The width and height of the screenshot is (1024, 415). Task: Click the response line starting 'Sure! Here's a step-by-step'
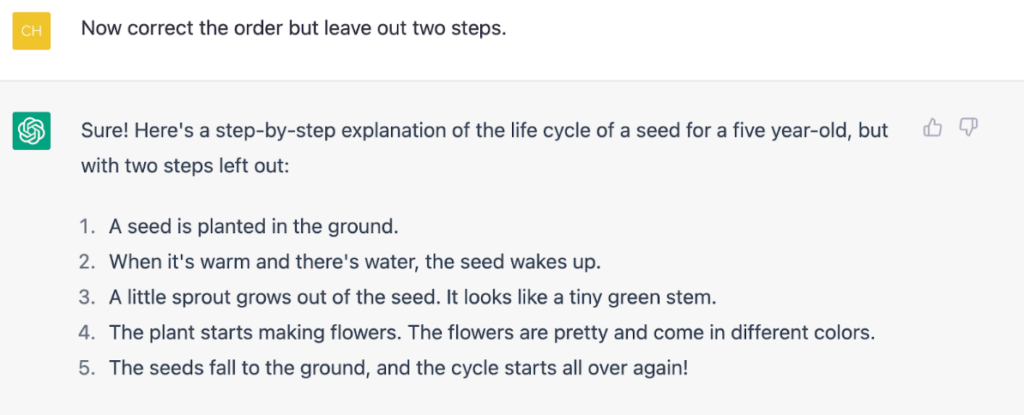coord(485,131)
